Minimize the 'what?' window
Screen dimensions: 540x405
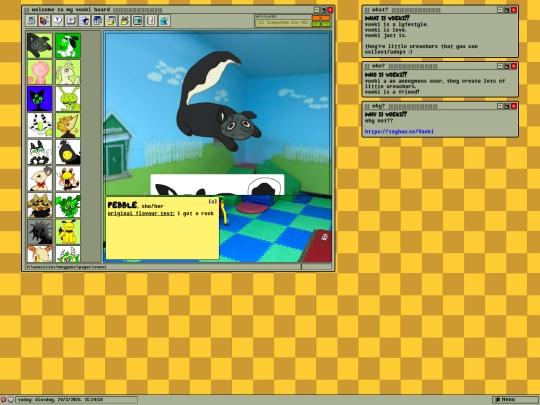click(500, 10)
